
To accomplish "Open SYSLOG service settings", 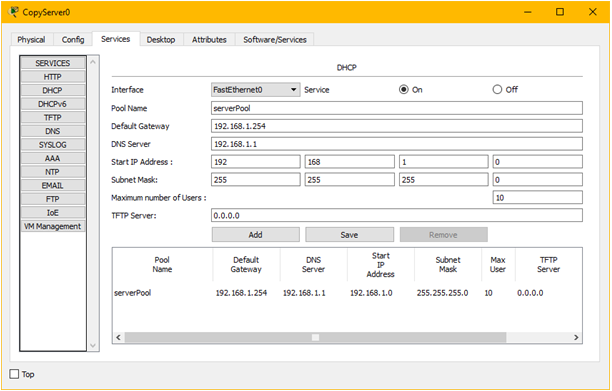I will tap(53, 145).
